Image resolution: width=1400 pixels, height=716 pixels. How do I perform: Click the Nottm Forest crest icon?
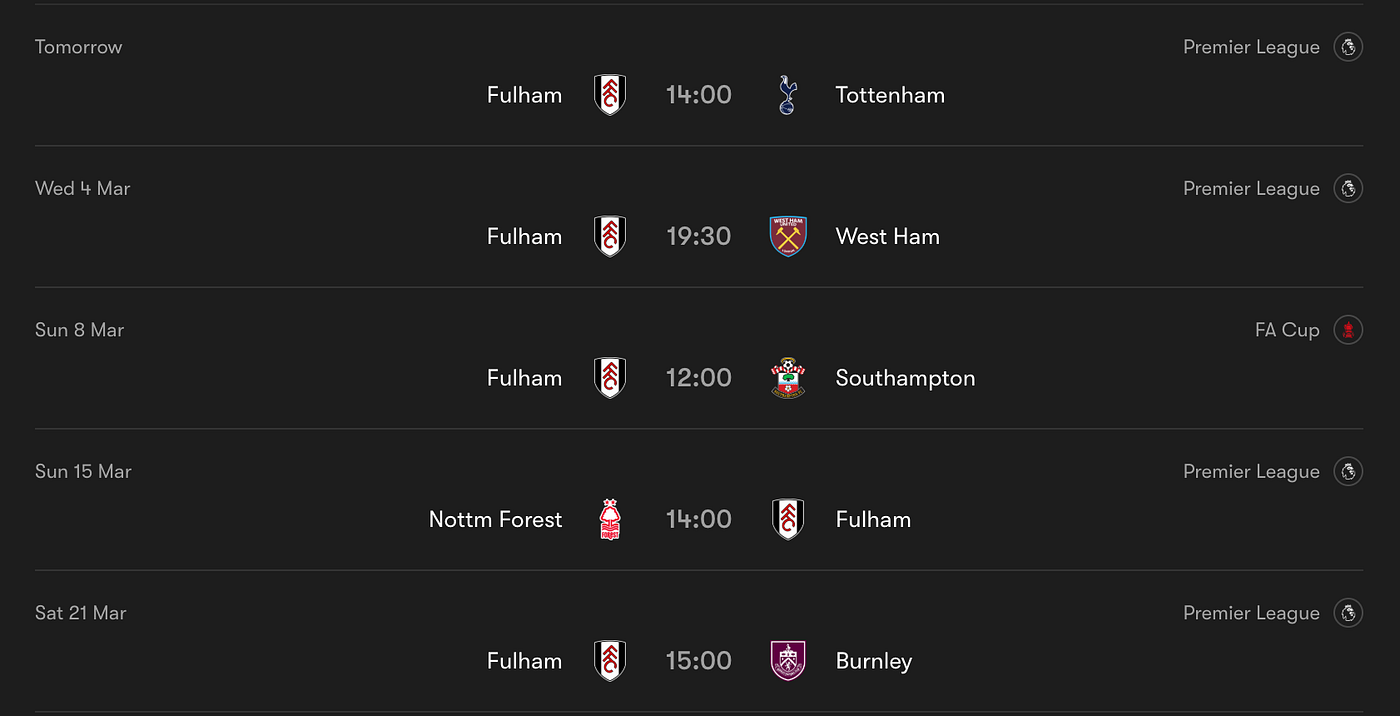[x=610, y=519]
